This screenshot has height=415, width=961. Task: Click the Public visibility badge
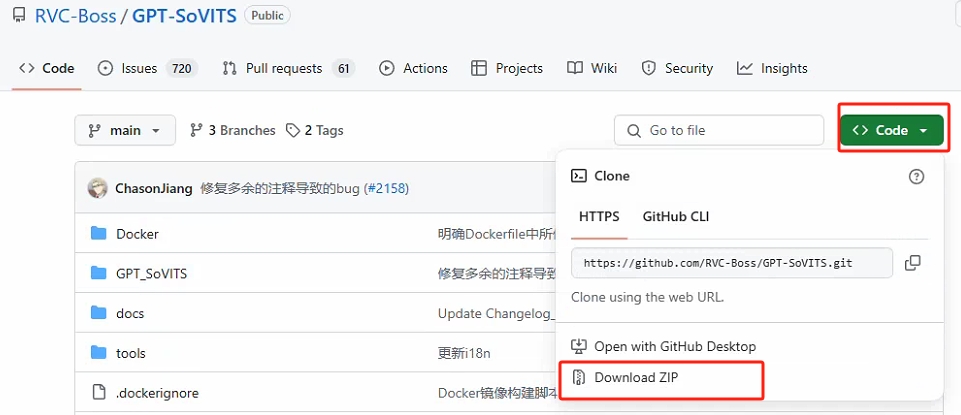[x=267, y=16]
